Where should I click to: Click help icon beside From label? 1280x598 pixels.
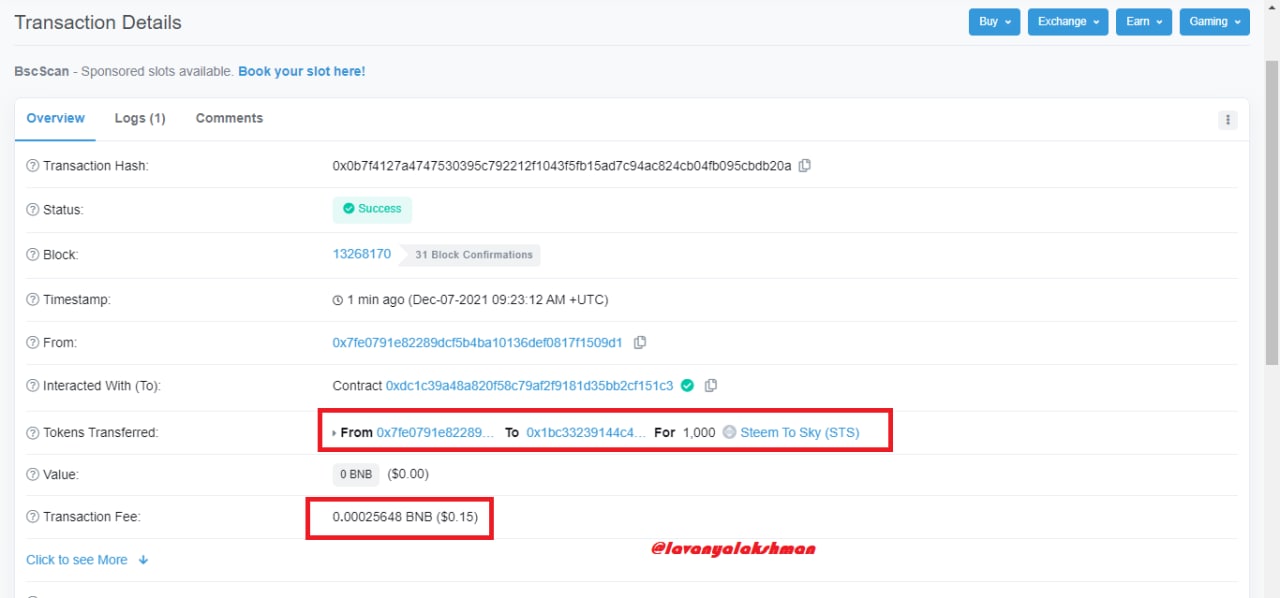[33, 343]
